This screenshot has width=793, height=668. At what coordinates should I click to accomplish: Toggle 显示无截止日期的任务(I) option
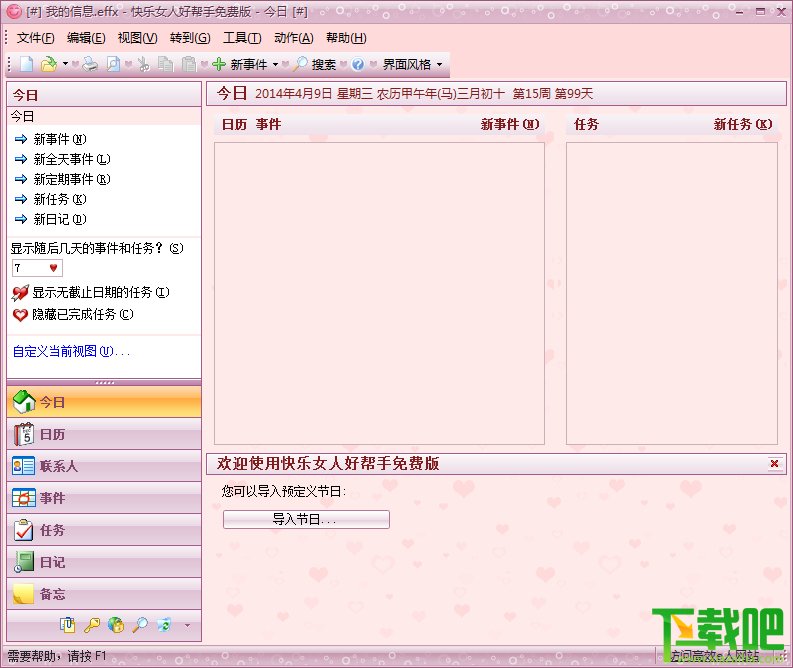pos(91,292)
